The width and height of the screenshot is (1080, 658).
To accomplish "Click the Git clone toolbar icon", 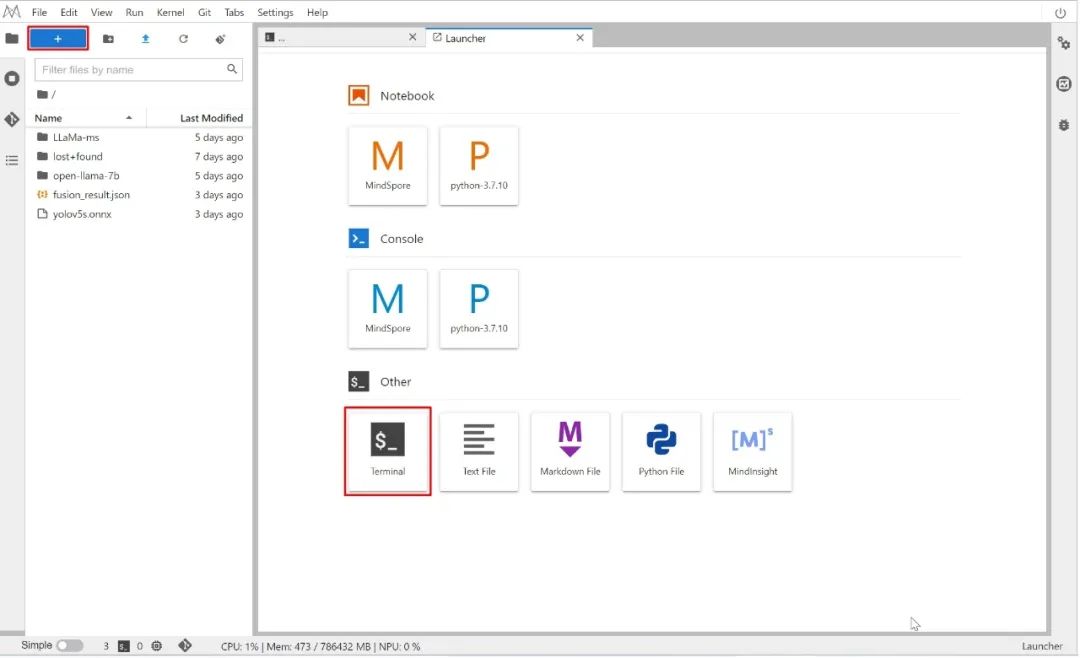I will point(220,39).
